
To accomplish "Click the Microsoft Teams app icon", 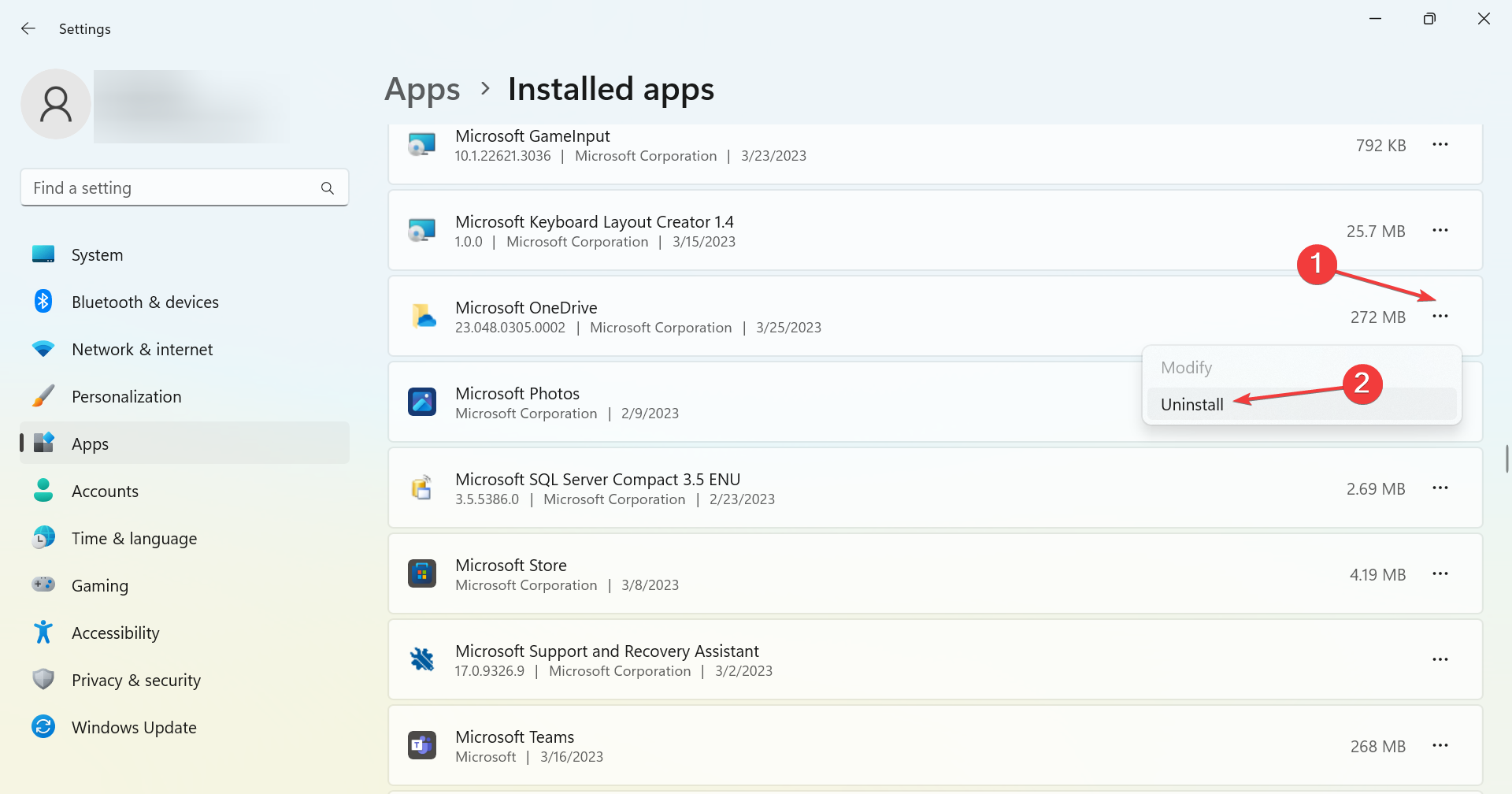I will pyautogui.click(x=422, y=745).
